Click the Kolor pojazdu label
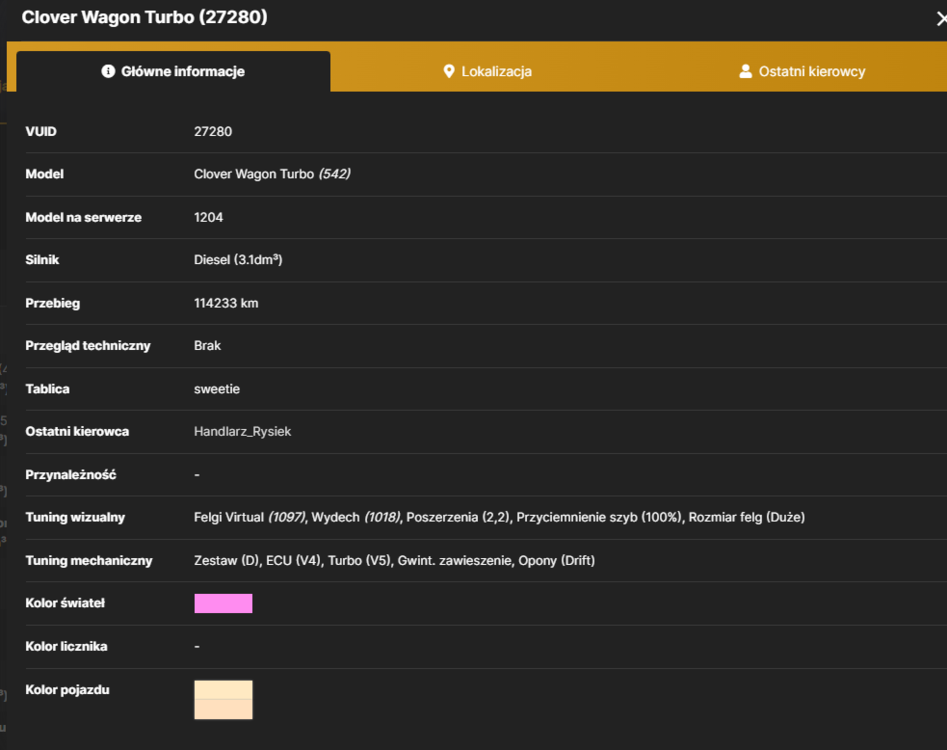947x750 pixels. [x=67, y=690]
